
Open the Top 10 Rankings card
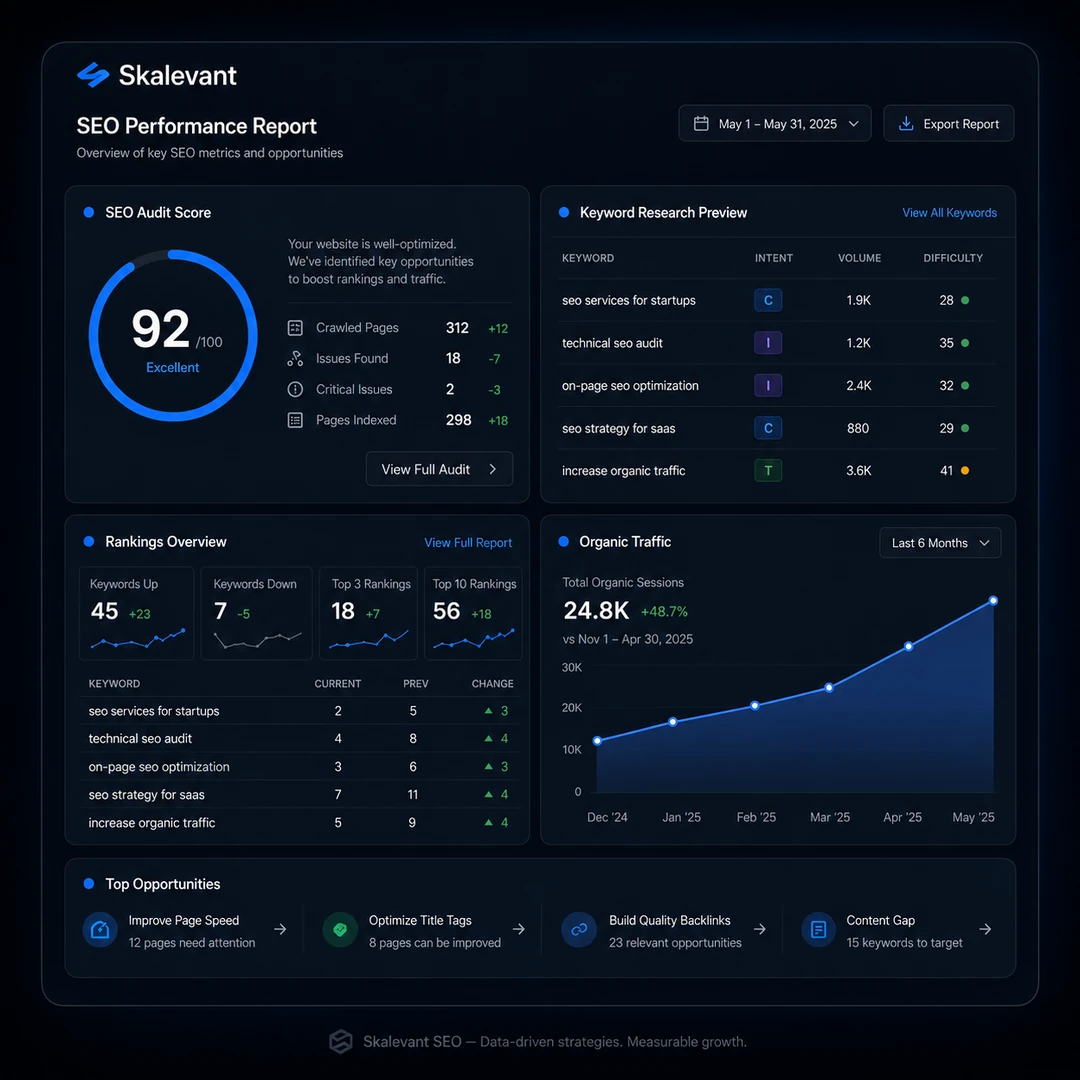tap(473, 614)
